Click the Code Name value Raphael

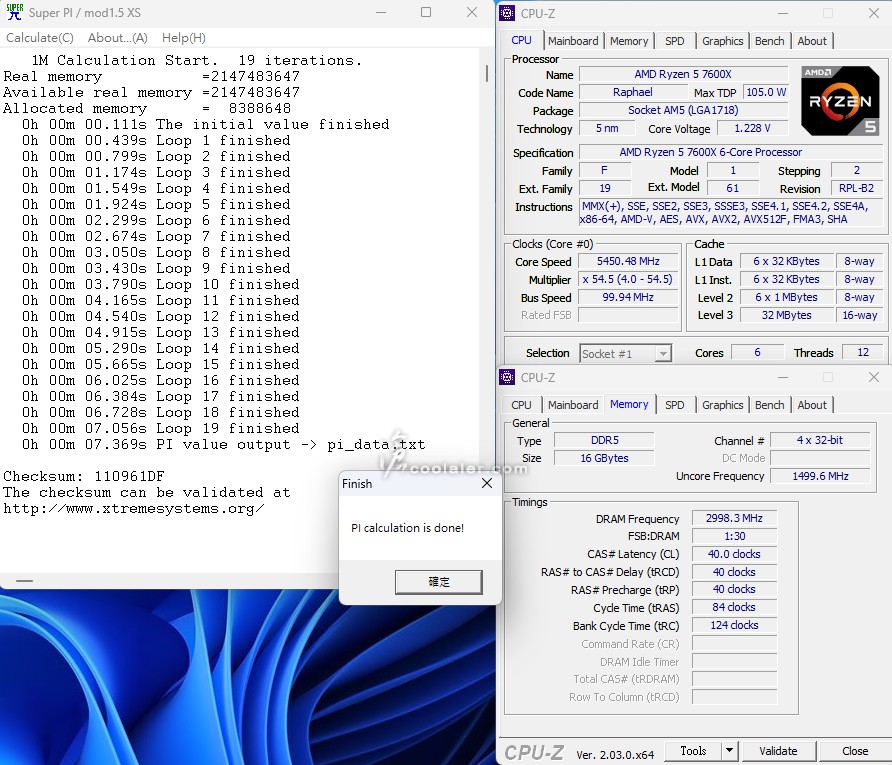coord(632,92)
